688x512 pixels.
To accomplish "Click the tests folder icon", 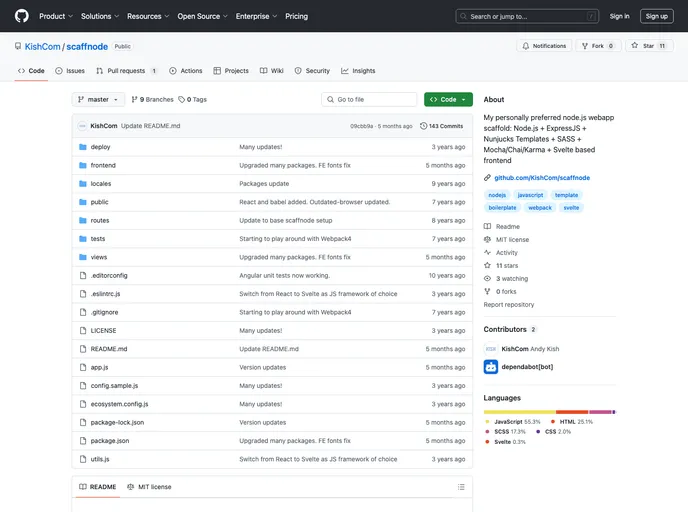I will (82, 239).
